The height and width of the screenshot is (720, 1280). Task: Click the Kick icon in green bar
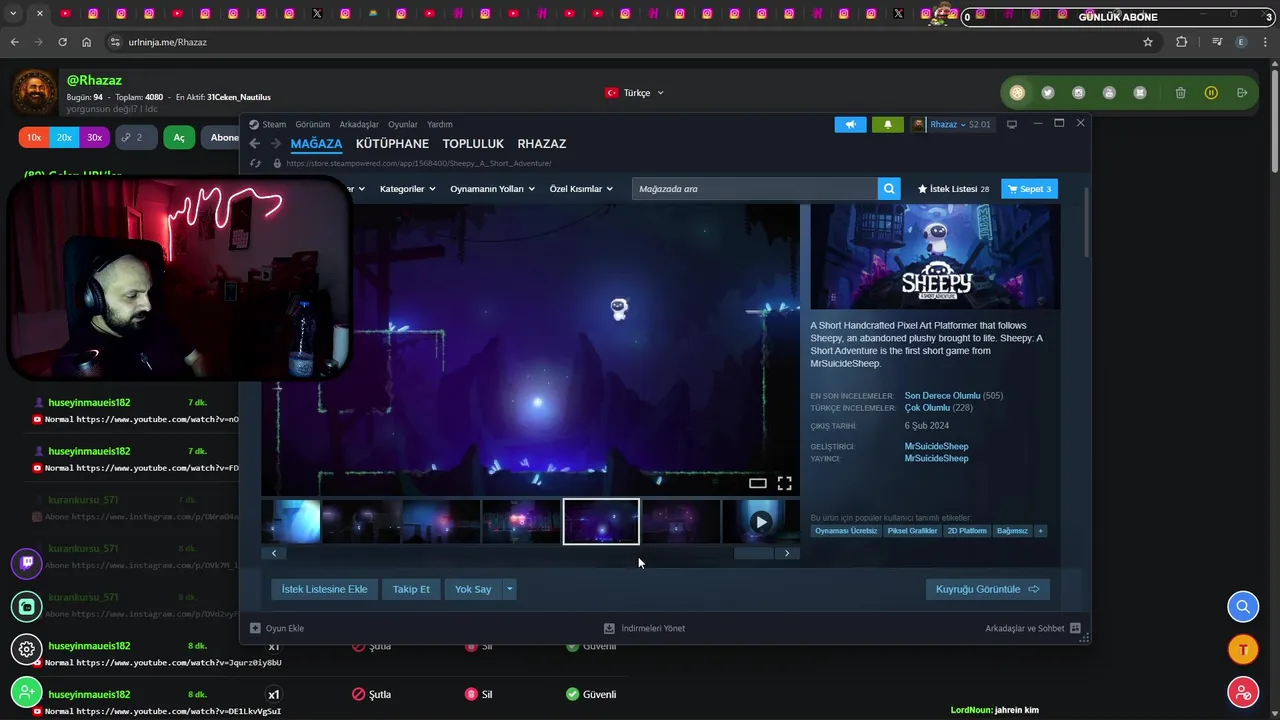pos(1140,93)
